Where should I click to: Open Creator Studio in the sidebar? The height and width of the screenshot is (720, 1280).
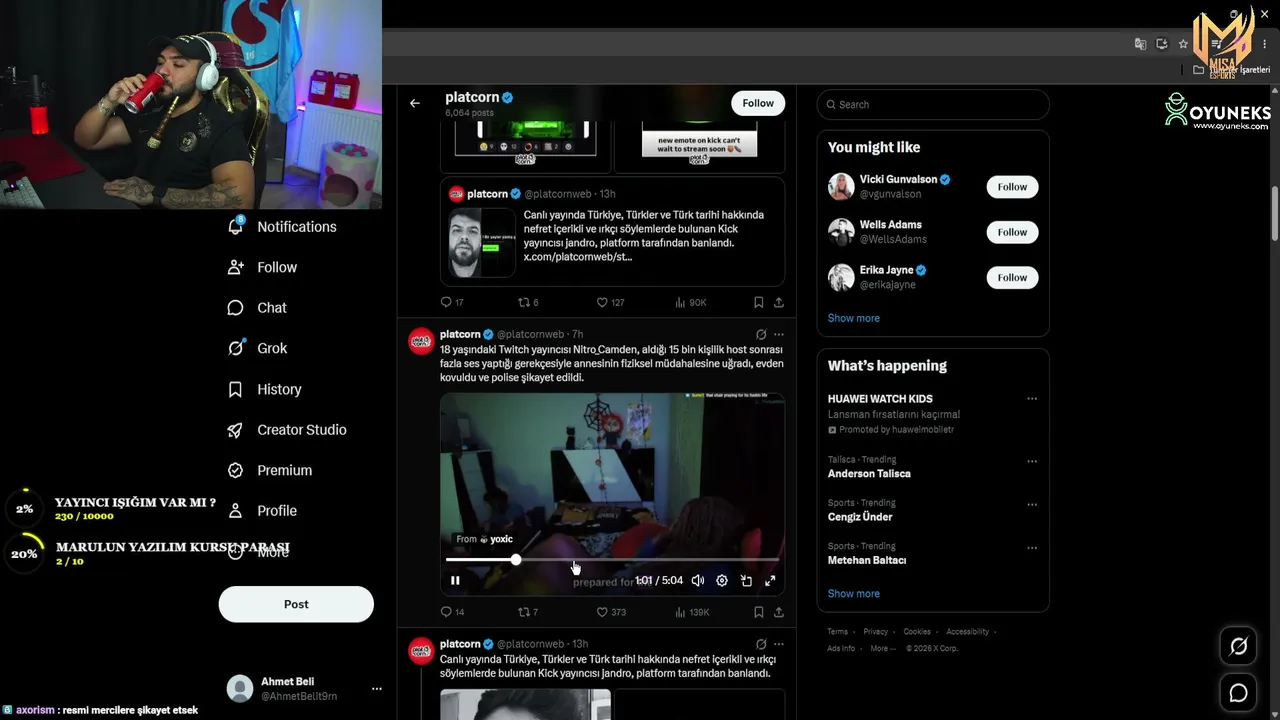[x=287, y=430]
